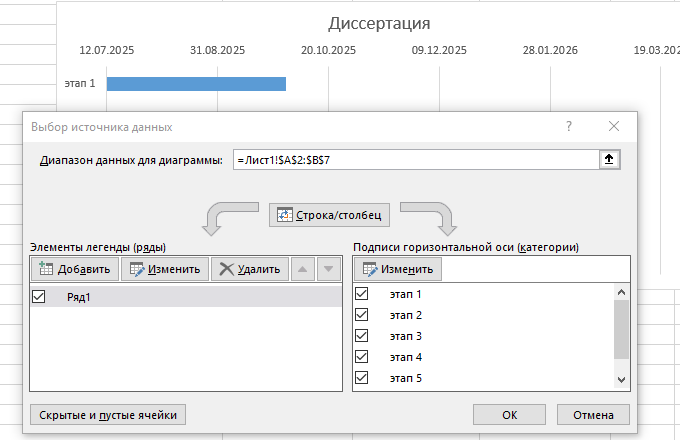
Task: Close the Выбор источника данных dialog
Action: point(614,126)
